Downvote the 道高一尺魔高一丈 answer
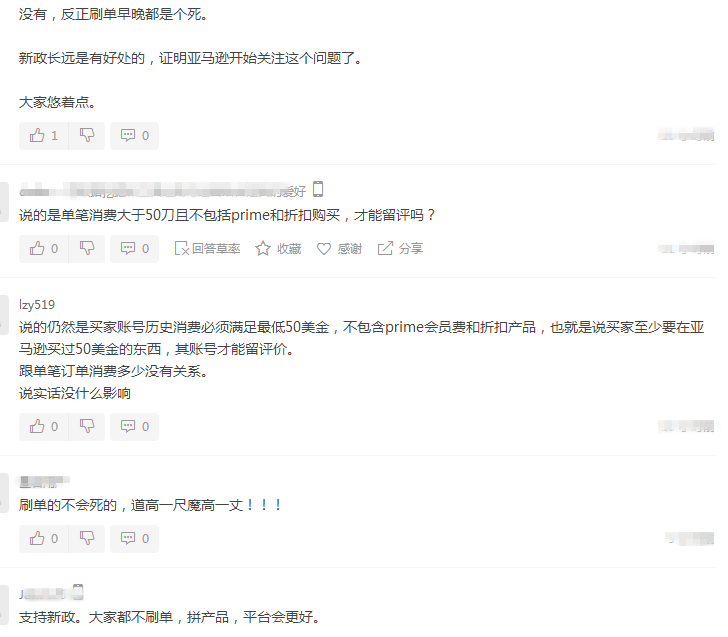 click(87, 539)
